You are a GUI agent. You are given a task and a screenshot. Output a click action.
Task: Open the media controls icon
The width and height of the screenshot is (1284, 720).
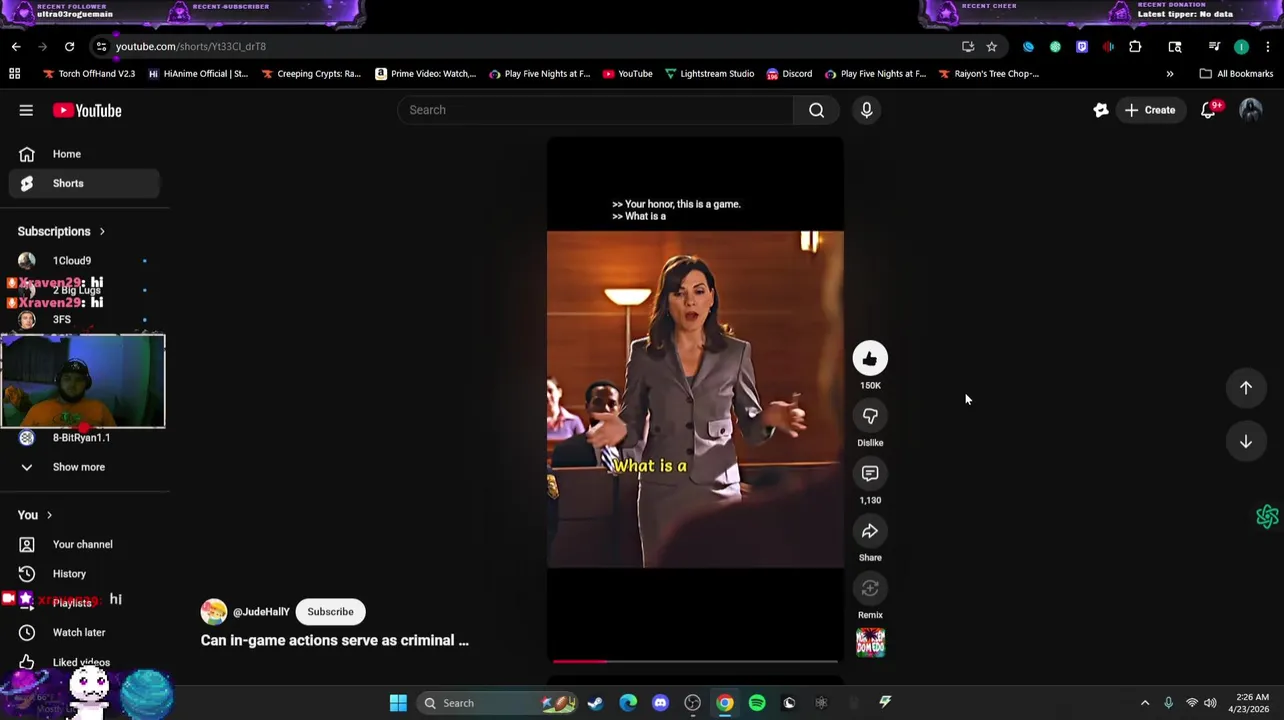[x=1214, y=46]
